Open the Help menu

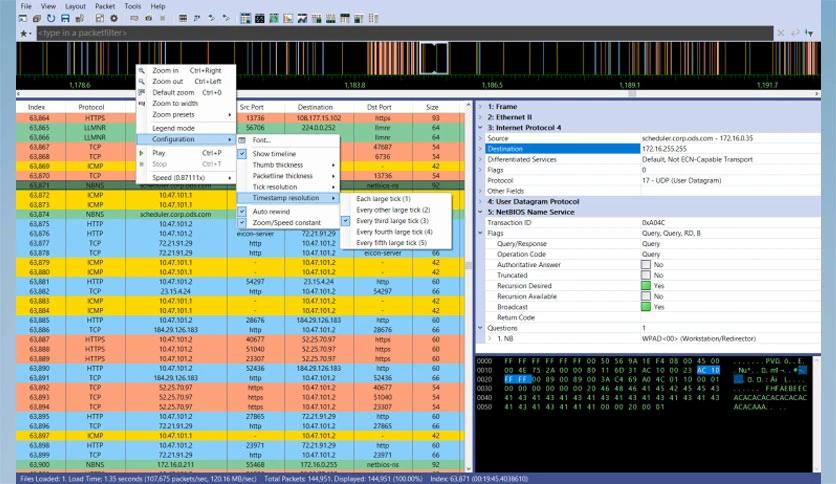tap(158, 6)
